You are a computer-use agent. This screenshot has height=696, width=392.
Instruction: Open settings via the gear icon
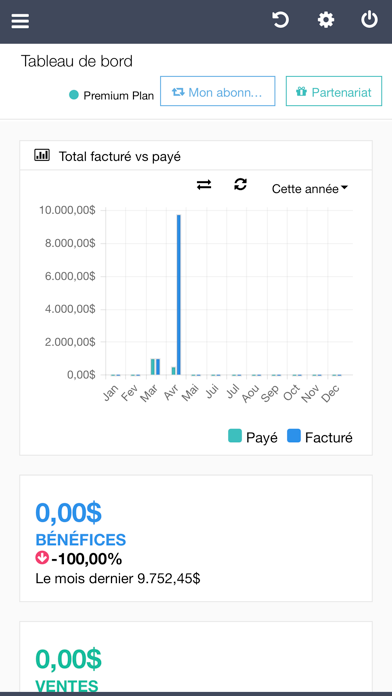(326, 20)
